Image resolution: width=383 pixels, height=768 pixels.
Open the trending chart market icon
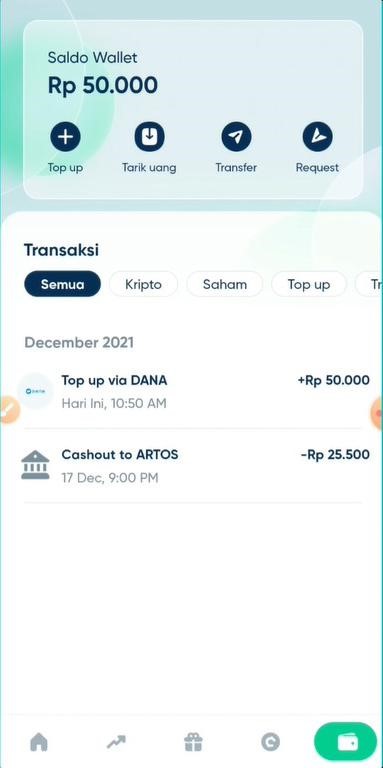coord(116,742)
